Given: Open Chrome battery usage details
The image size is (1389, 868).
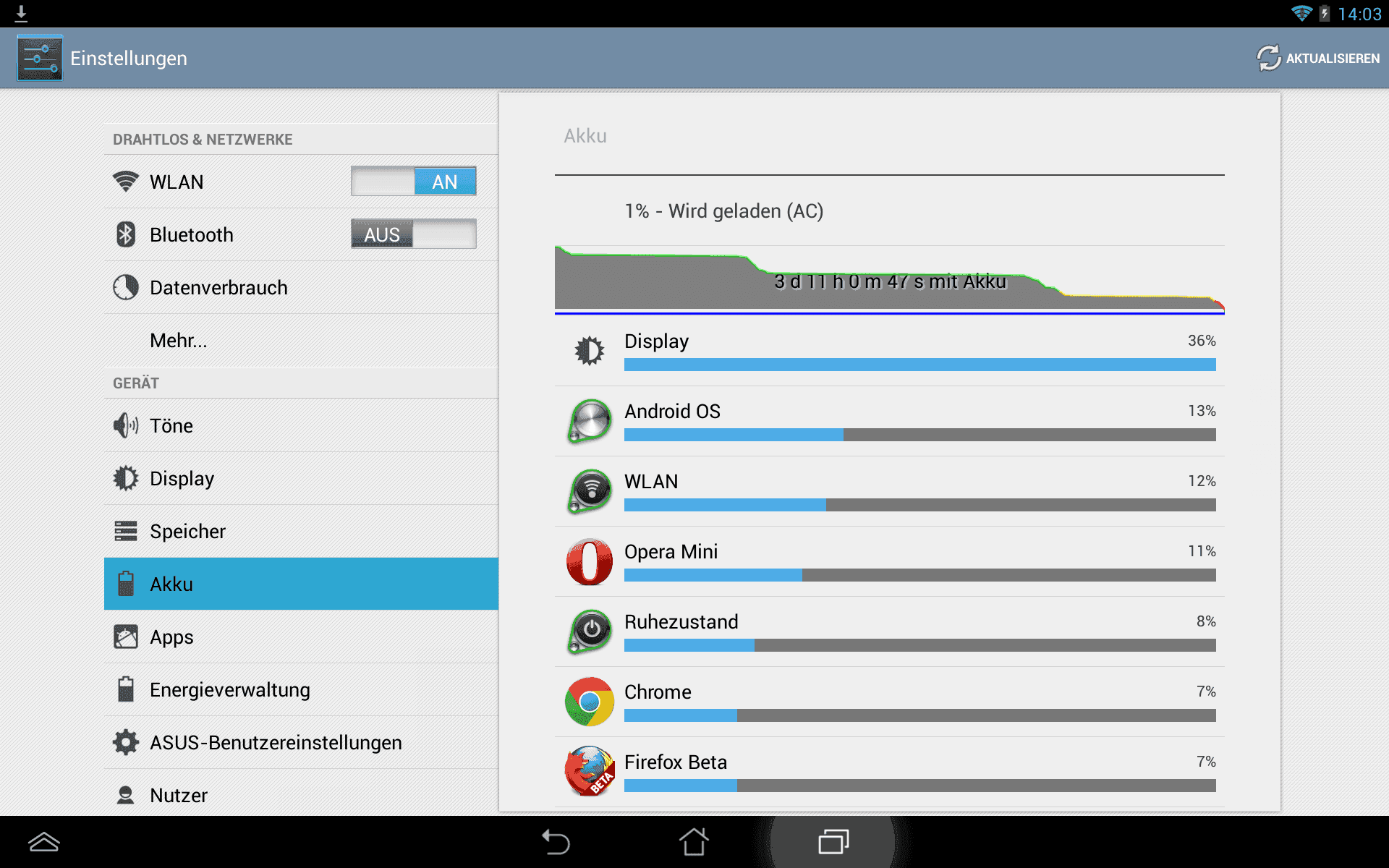Looking at the screenshot, I should [889, 702].
